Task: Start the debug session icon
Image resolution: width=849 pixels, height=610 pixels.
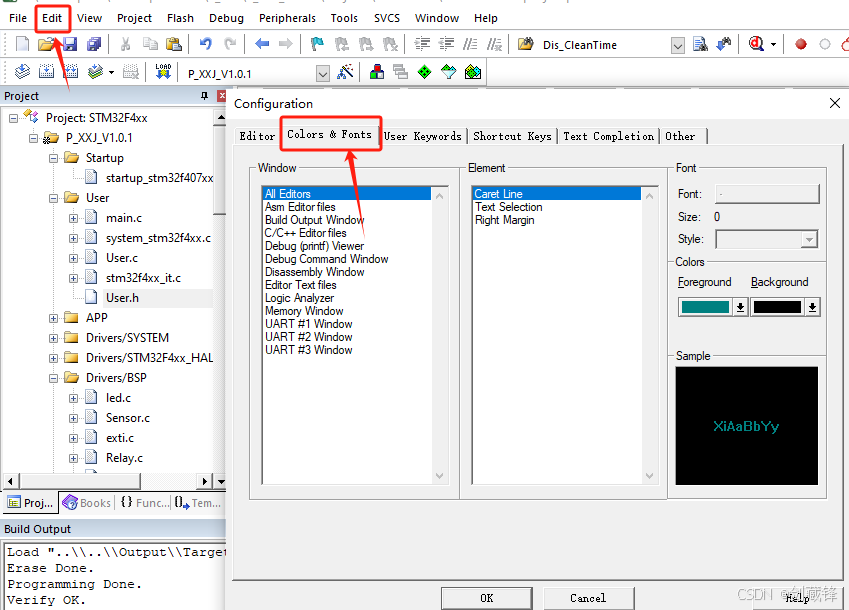Action: 756,44
